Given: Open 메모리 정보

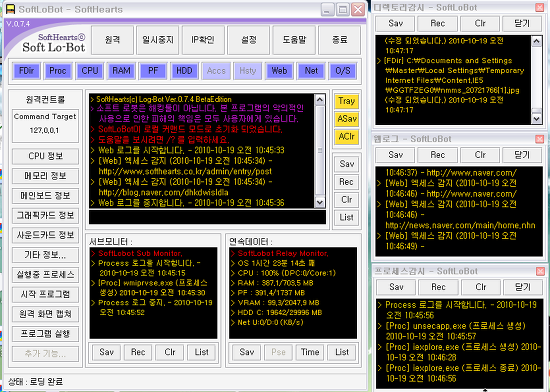Looking at the screenshot, I should (46, 176).
